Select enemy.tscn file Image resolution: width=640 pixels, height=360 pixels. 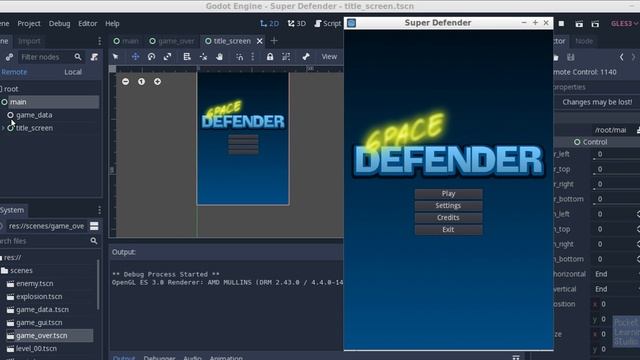(35, 284)
